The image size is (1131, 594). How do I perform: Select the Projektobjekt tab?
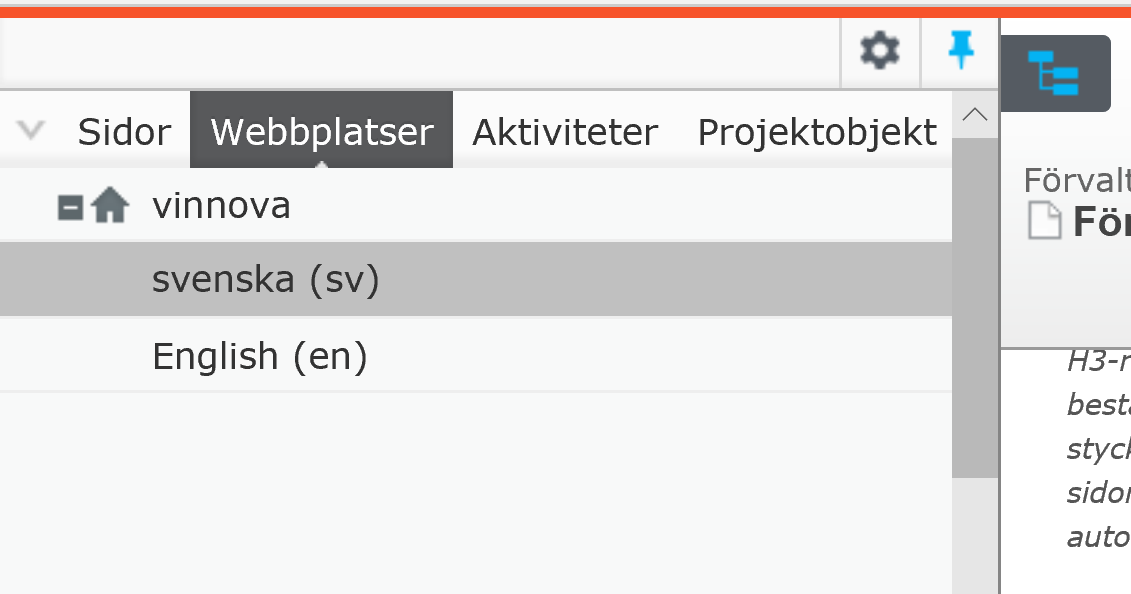point(818,130)
